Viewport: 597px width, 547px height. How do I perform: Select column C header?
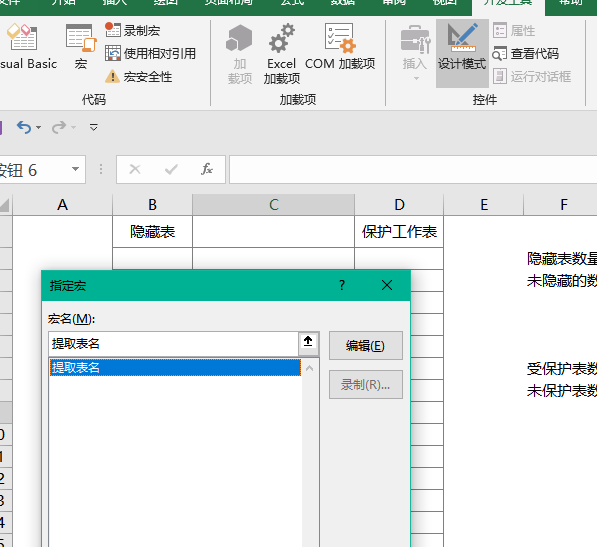click(x=273, y=205)
